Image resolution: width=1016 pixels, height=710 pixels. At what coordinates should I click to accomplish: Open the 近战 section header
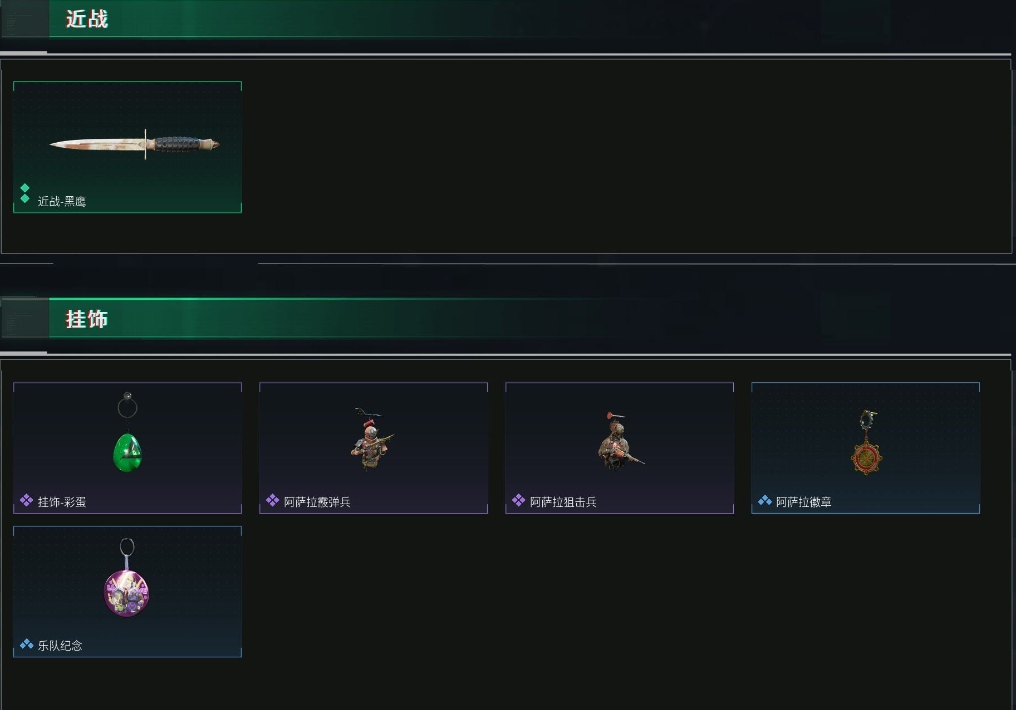coord(87,19)
